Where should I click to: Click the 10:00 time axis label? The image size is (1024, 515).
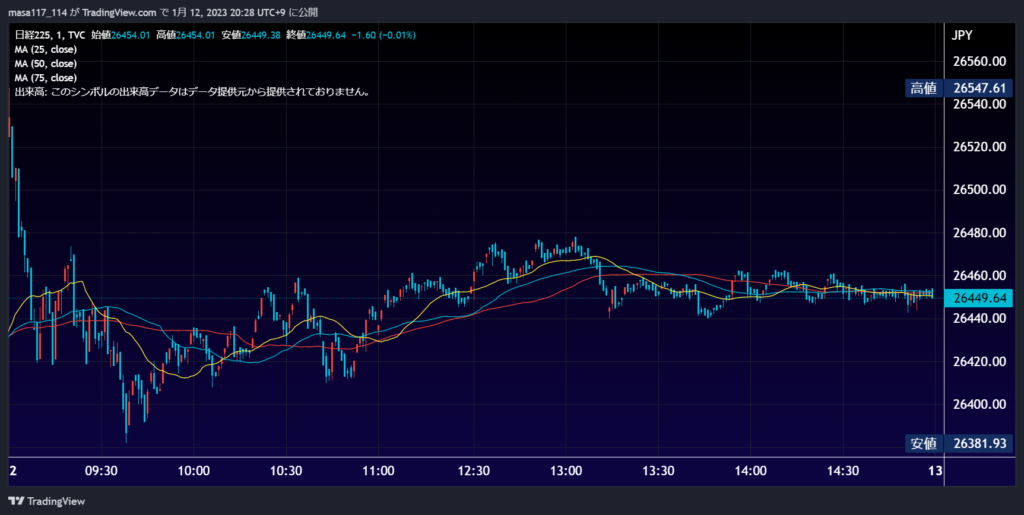pyautogui.click(x=194, y=471)
